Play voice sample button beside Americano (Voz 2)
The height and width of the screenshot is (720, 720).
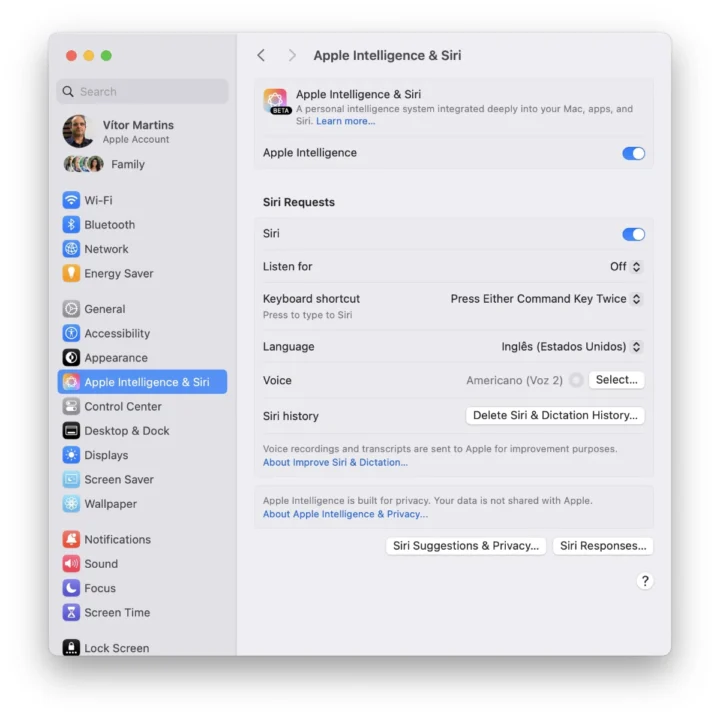pos(576,380)
